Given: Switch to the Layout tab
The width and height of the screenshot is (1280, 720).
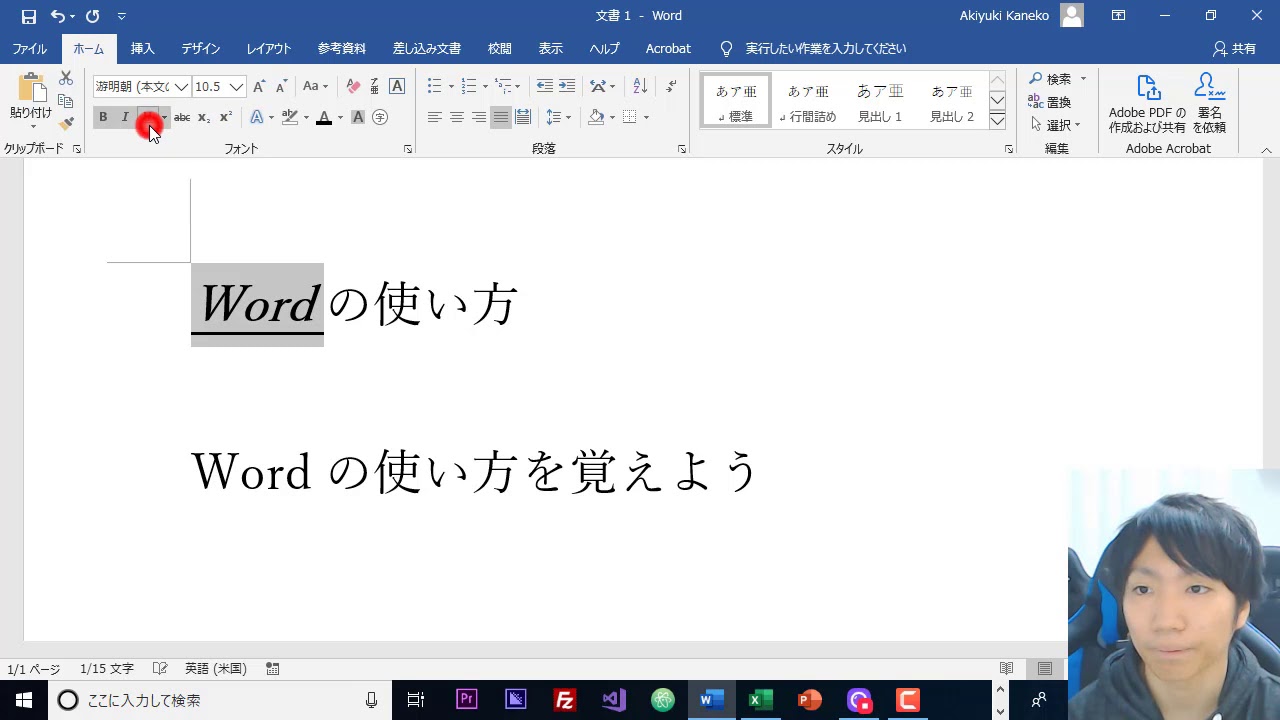Looking at the screenshot, I should point(269,48).
